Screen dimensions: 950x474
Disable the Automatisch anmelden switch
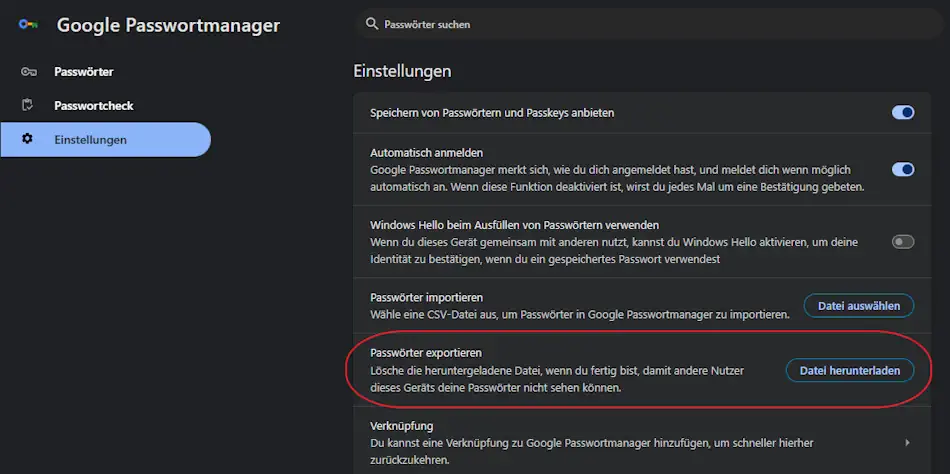point(903,169)
